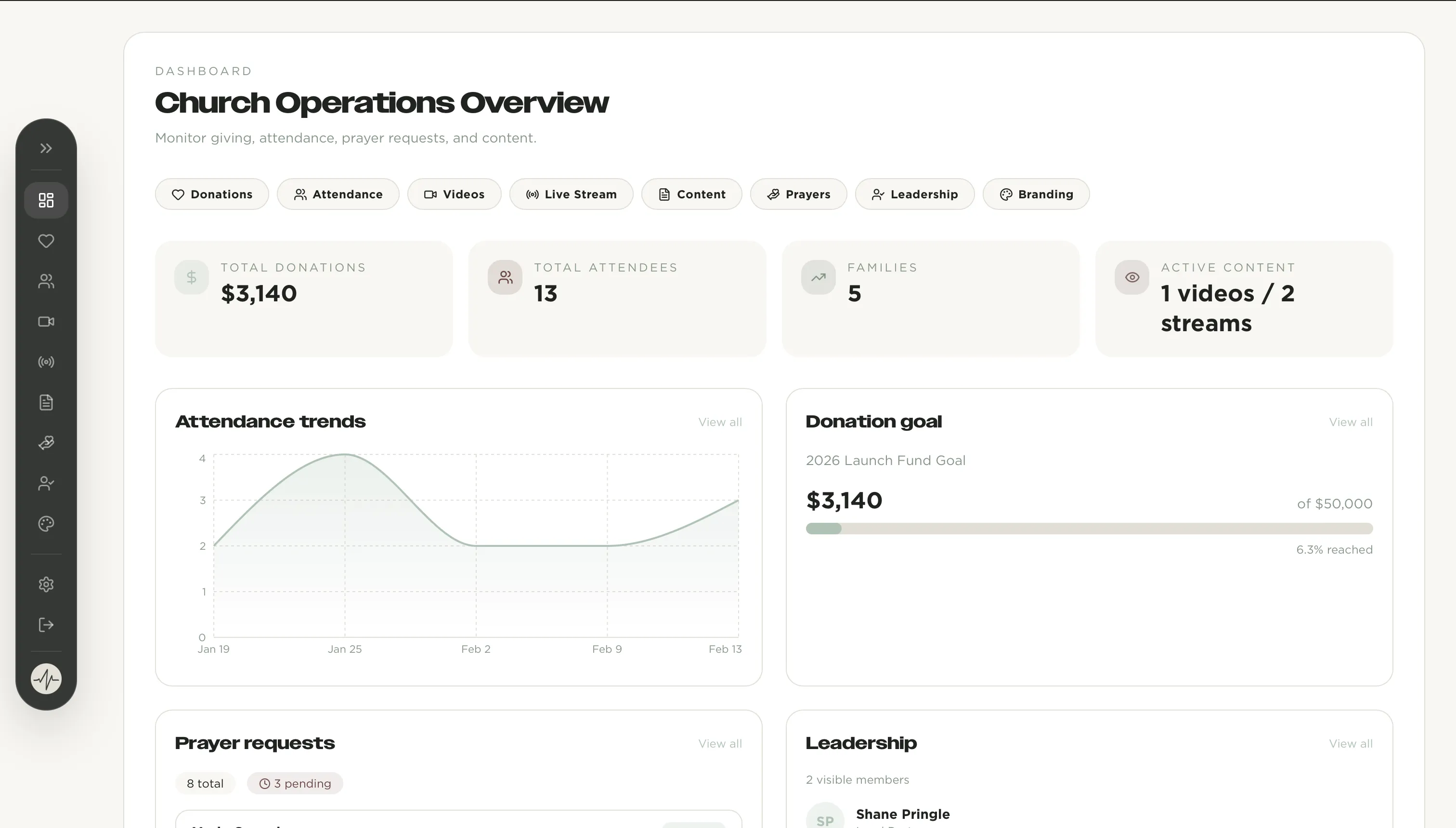Open the settings gear in the sidebar
This screenshot has height=828, width=1456.
46,584
